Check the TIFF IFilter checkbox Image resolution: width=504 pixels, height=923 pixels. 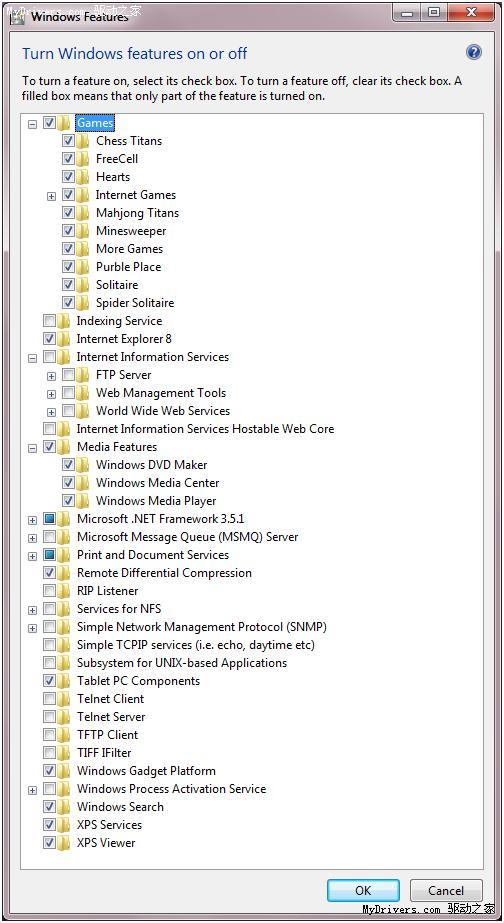pyautogui.click(x=49, y=753)
